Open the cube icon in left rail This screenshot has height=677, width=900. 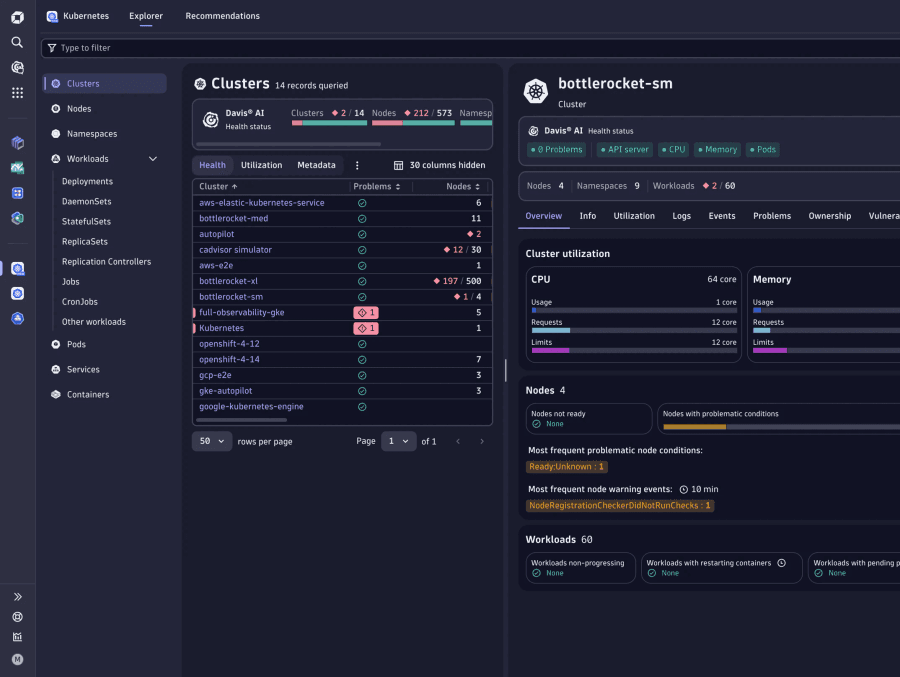coord(17,142)
